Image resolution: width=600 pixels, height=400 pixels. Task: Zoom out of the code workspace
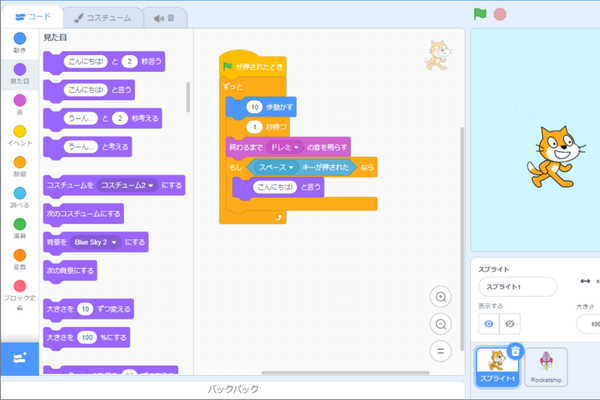coord(440,324)
